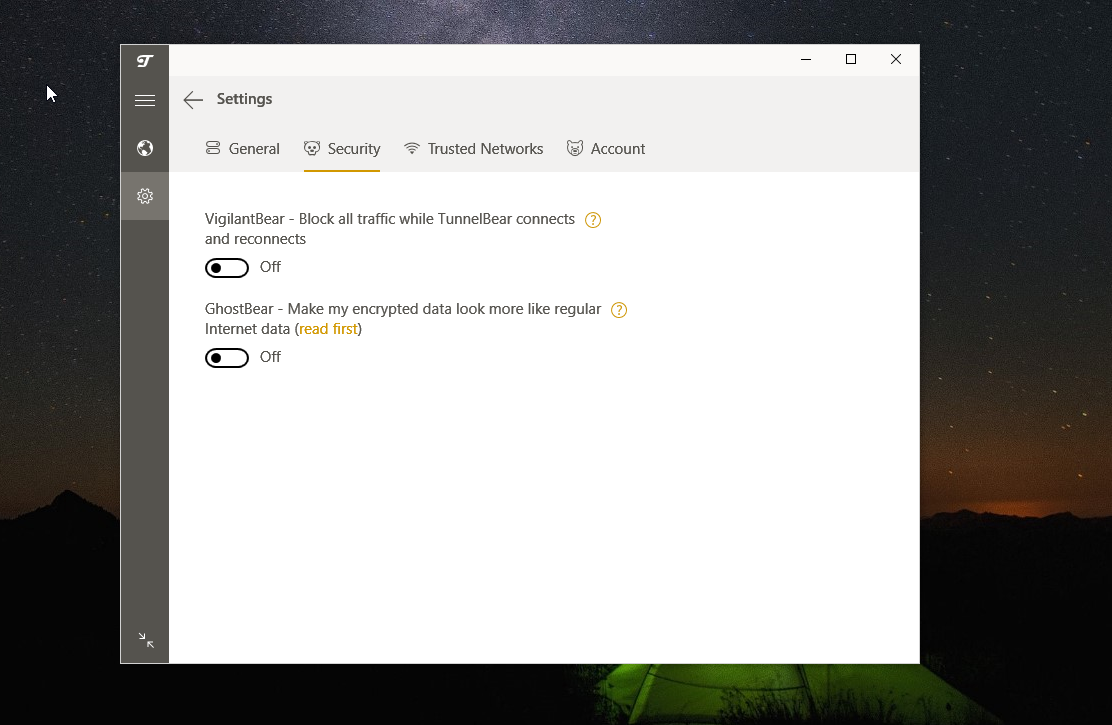Close the TunnelBear window
Screen dimensions: 1112x725
coord(896,60)
